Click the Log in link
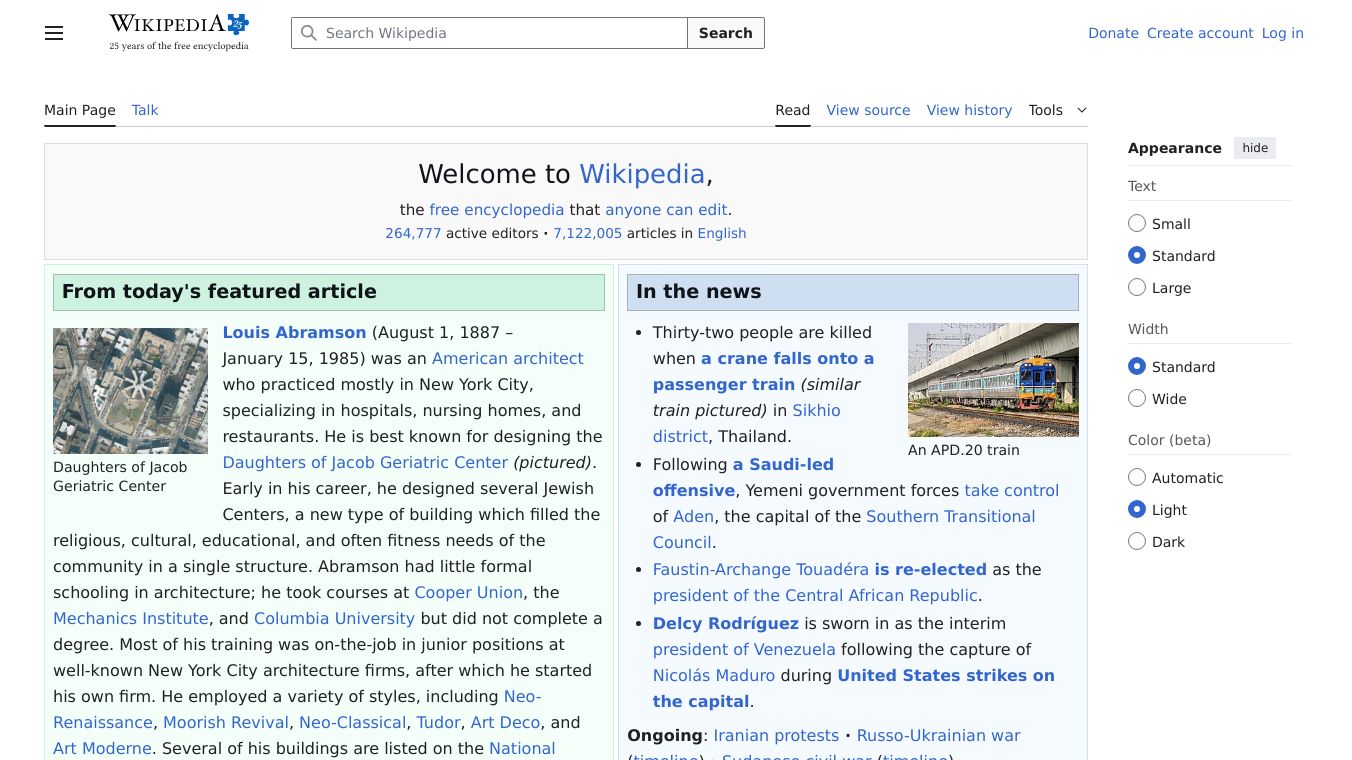The height and width of the screenshot is (760, 1352). pyautogui.click(x=1283, y=33)
